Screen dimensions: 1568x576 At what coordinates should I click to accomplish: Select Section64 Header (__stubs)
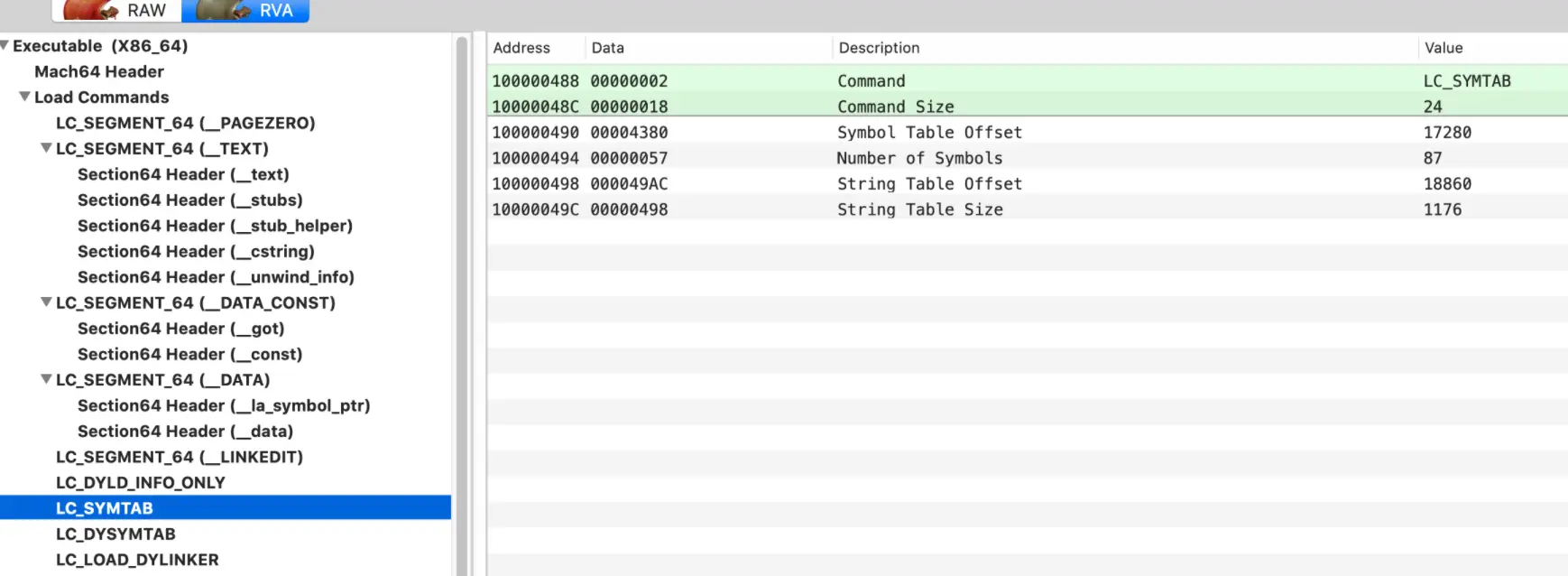[189, 200]
